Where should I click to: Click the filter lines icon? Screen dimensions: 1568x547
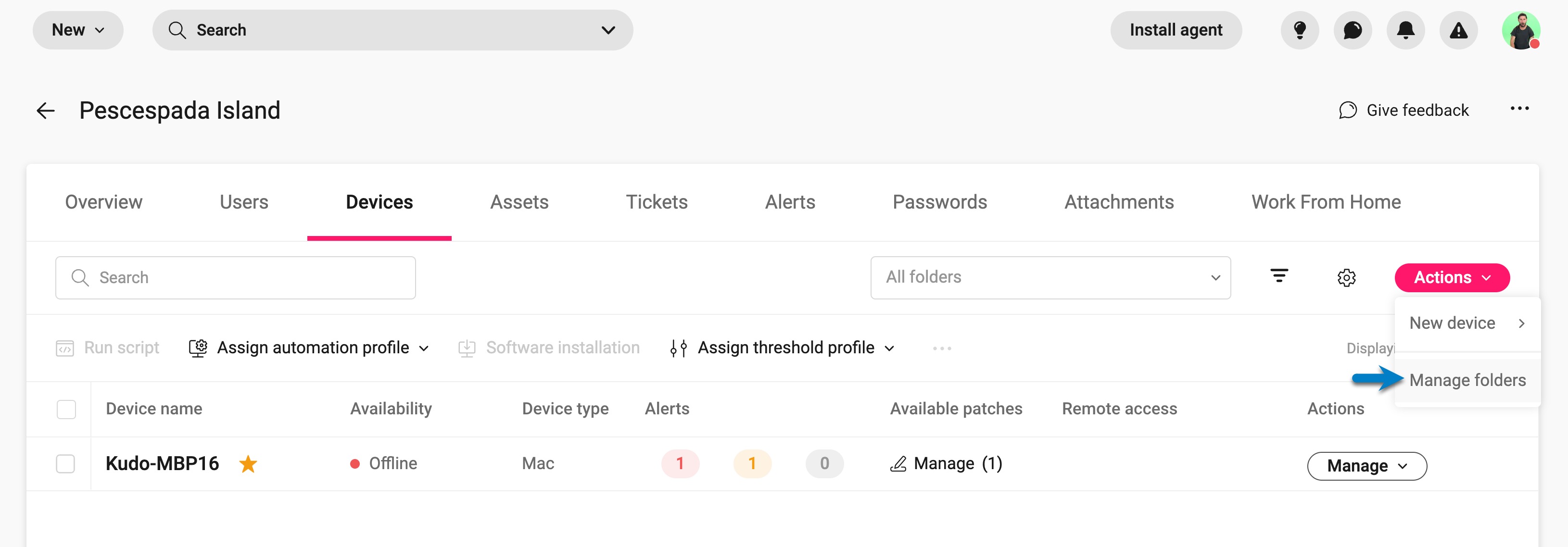pos(1279,276)
